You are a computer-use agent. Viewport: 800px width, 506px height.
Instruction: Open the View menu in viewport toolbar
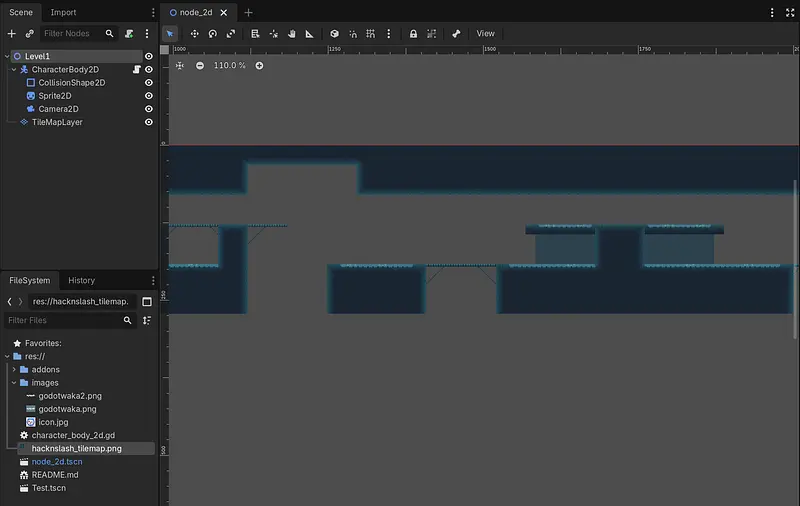485,33
